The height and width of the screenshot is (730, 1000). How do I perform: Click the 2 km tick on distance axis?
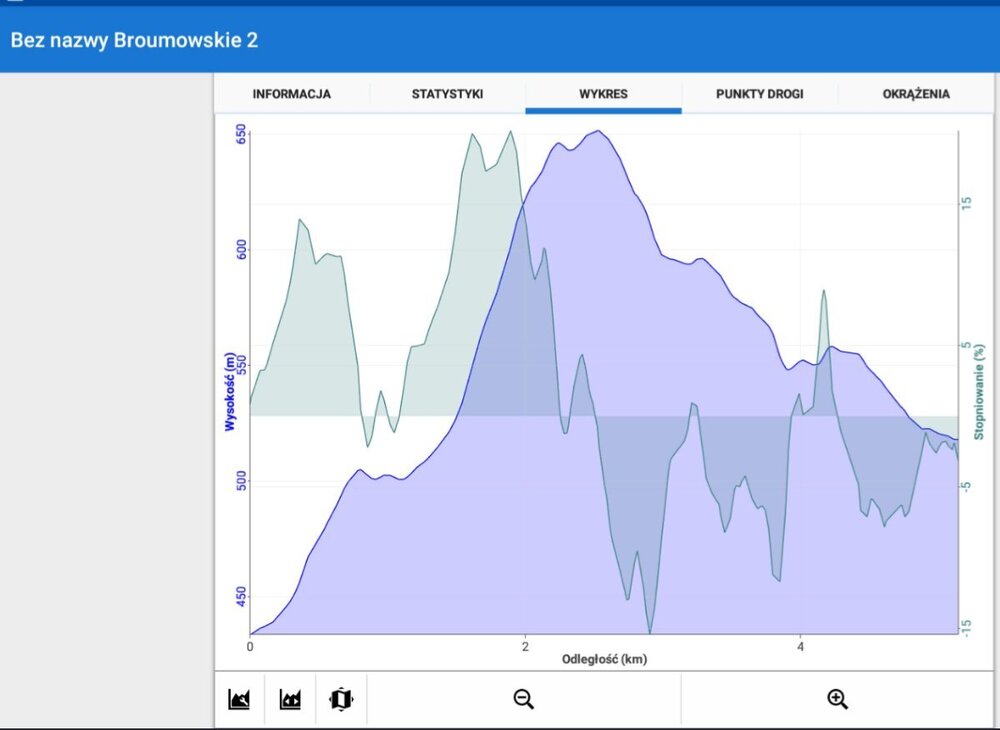tap(525, 646)
